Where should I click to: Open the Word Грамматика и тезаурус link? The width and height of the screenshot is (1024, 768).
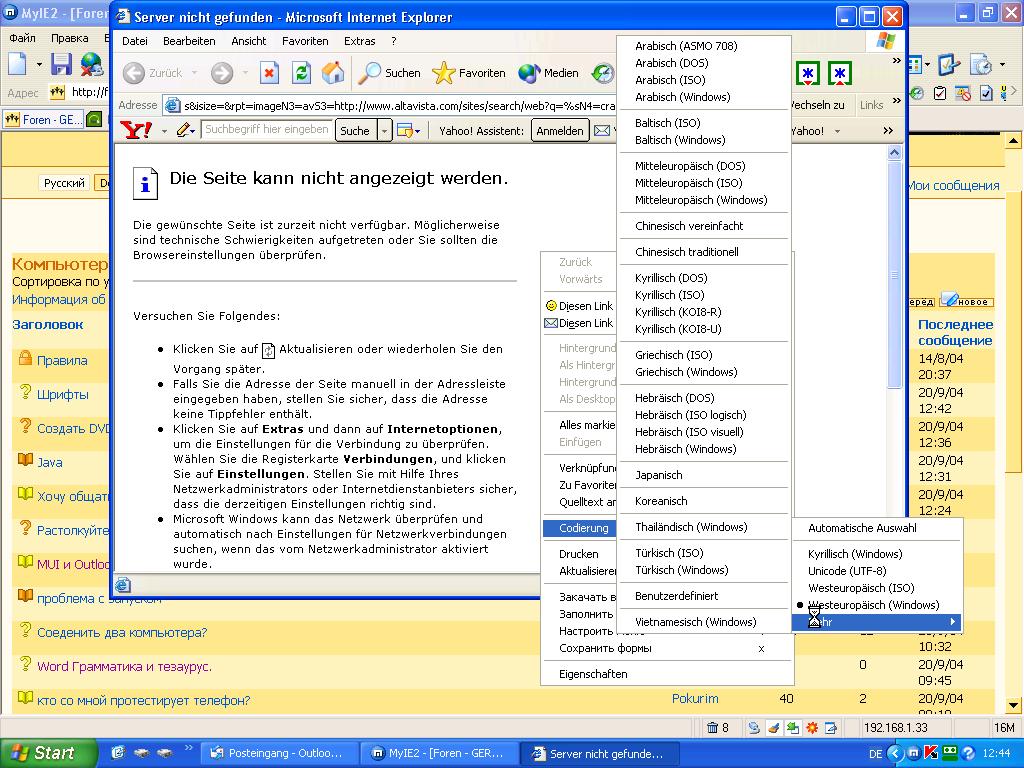[x=124, y=667]
